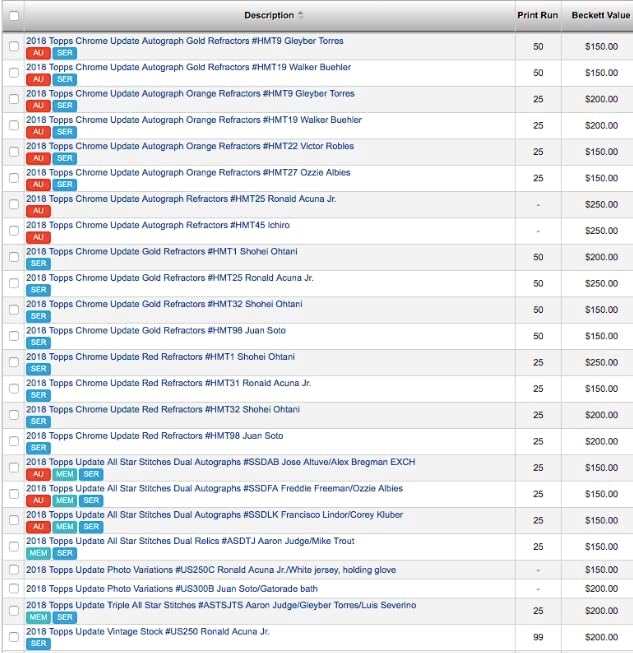Open Autograph Gold Refractors #HMT9 Gleyber Torres link
633x653 pixels.
185,41
